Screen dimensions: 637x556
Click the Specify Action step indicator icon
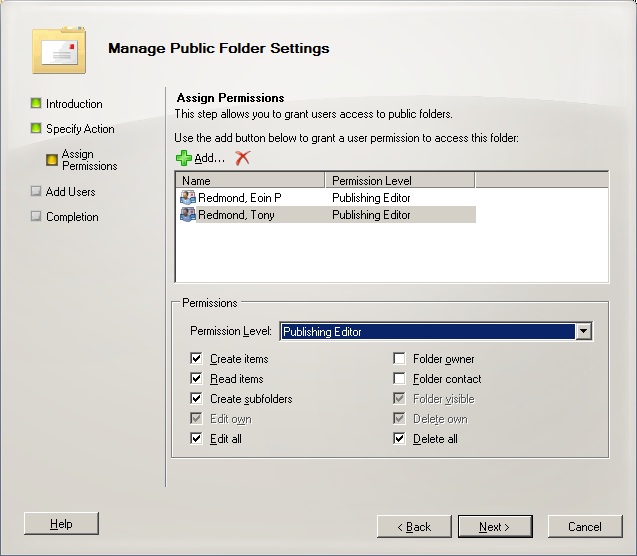36,128
